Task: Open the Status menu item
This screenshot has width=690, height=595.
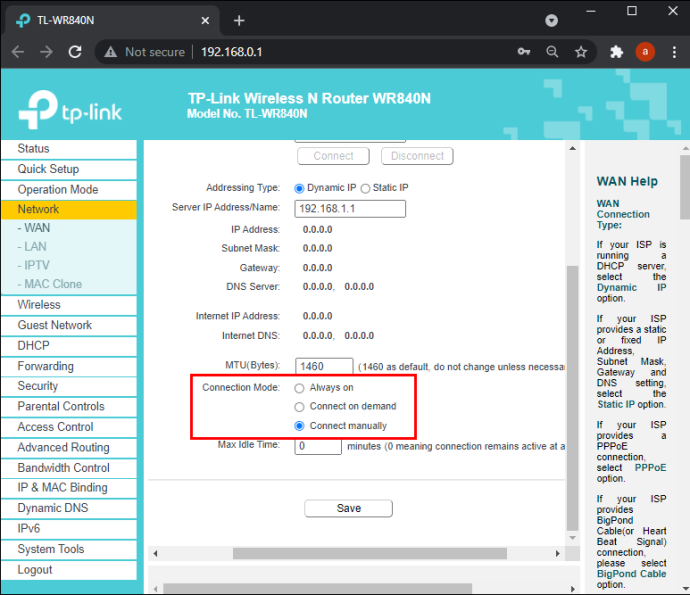Action: pos(69,149)
